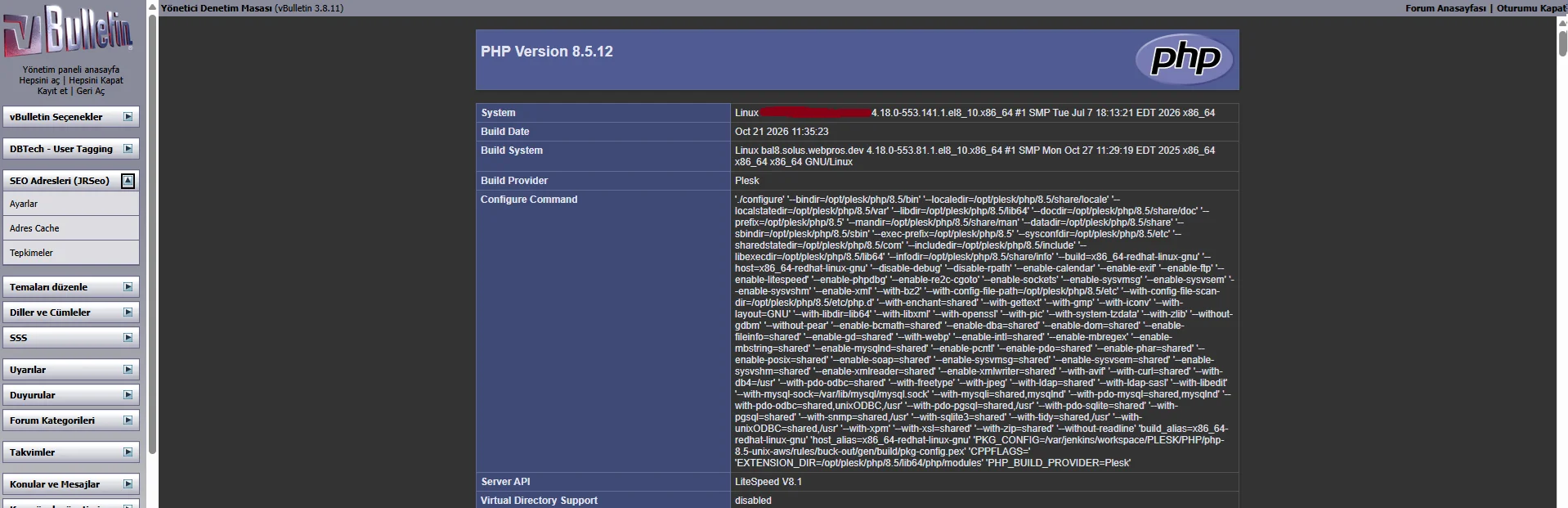The width and height of the screenshot is (1568, 508).
Task: Click the Server API row label
Action: click(x=505, y=482)
